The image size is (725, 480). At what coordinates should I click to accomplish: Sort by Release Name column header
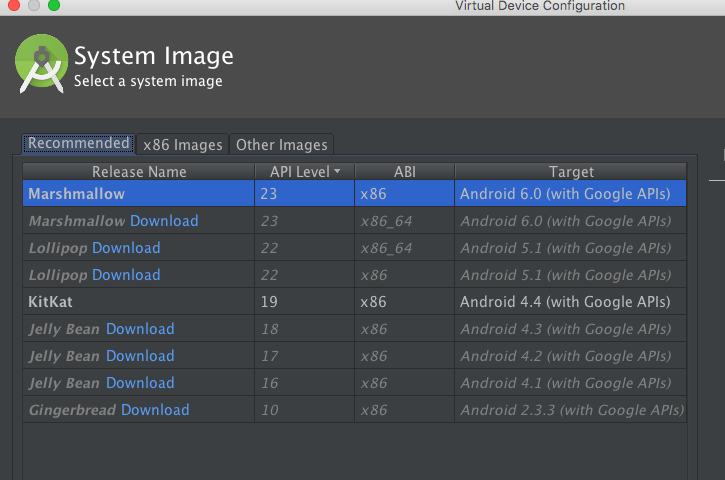(x=139, y=172)
